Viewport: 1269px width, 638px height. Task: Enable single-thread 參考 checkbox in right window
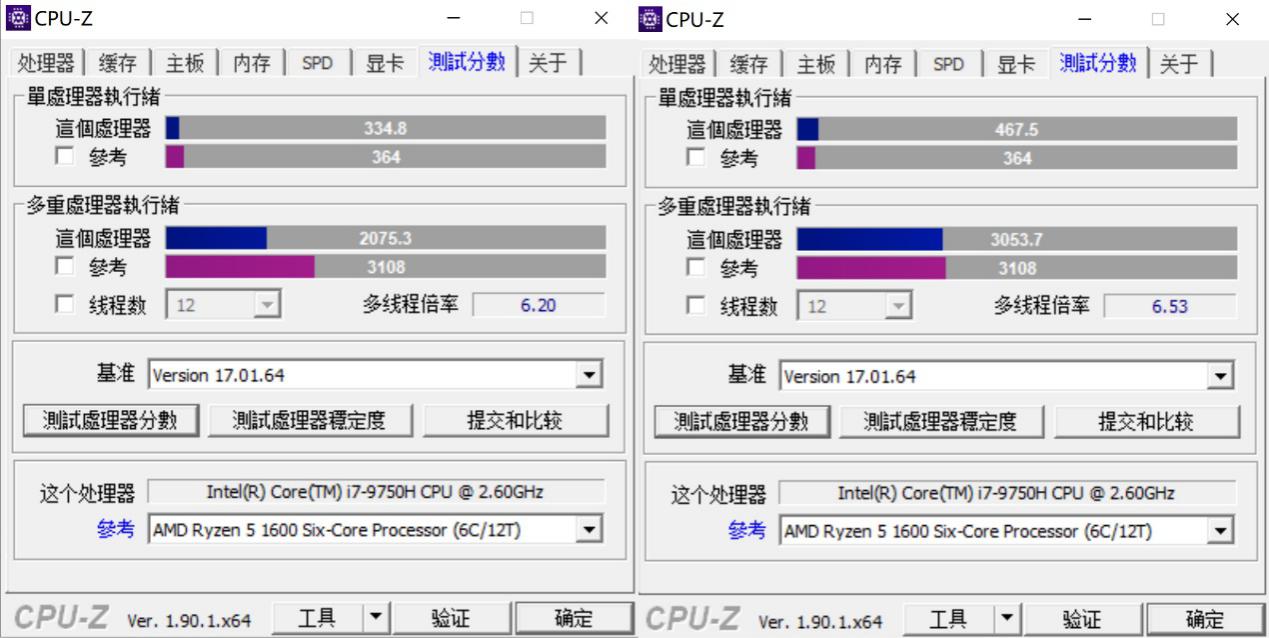click(x=696, y=157)
